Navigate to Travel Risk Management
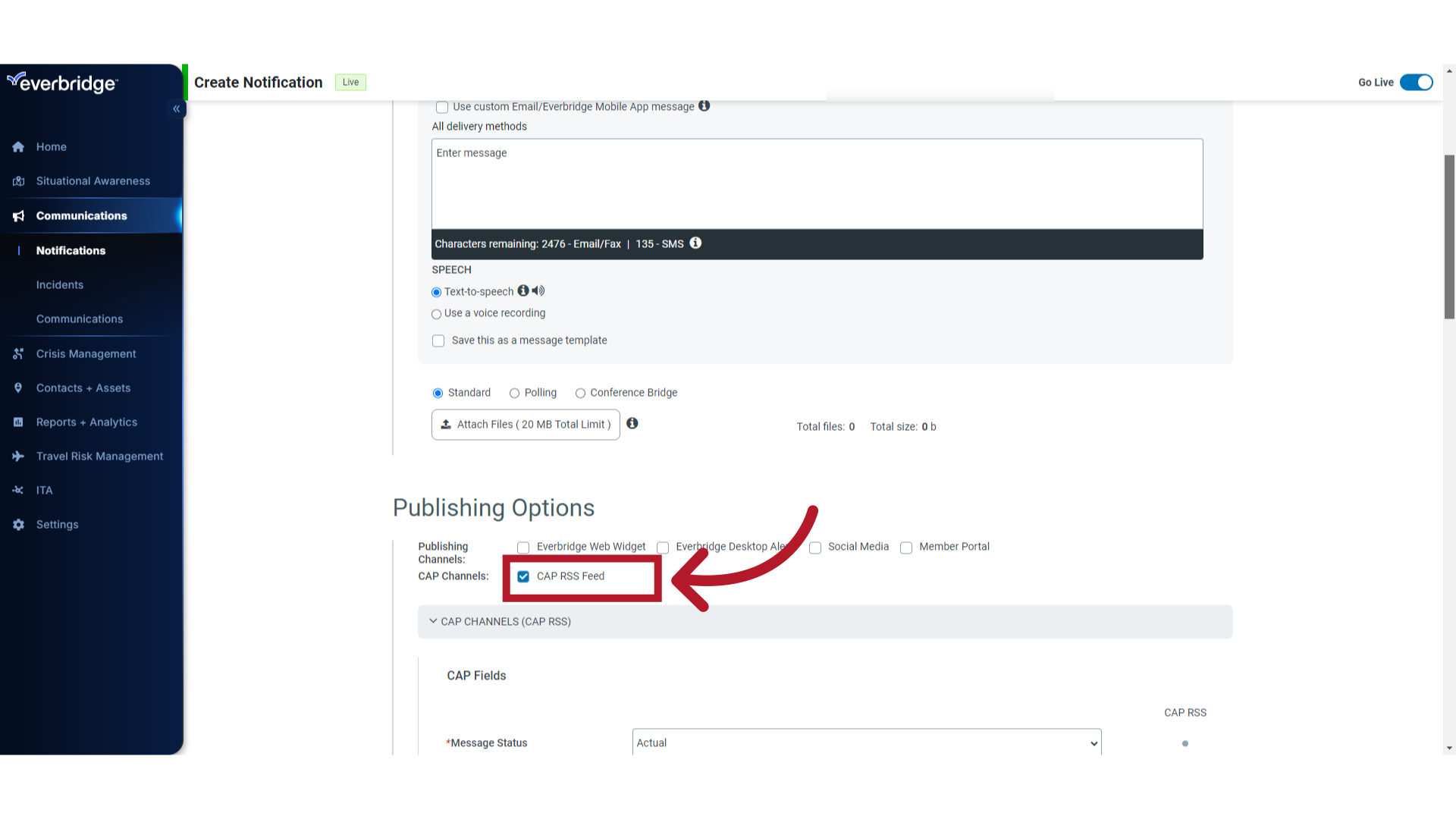Screen dimensions: 1456x819 coord(99,456)
